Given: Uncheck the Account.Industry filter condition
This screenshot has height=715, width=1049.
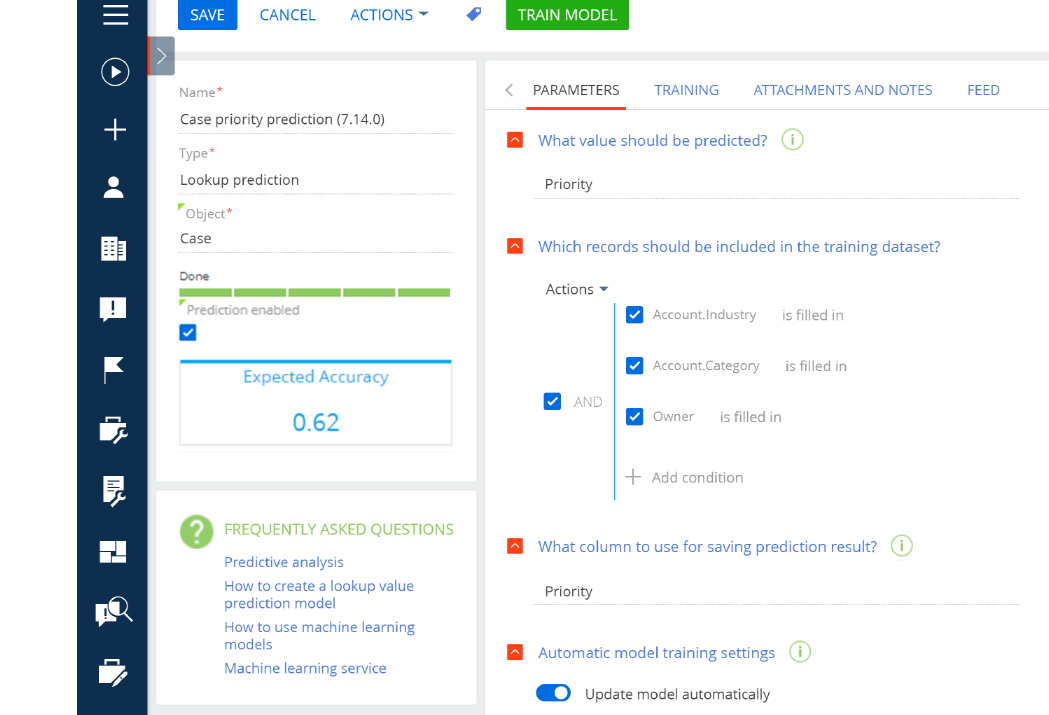Looking at the screenshot, I should pos(634,315).
